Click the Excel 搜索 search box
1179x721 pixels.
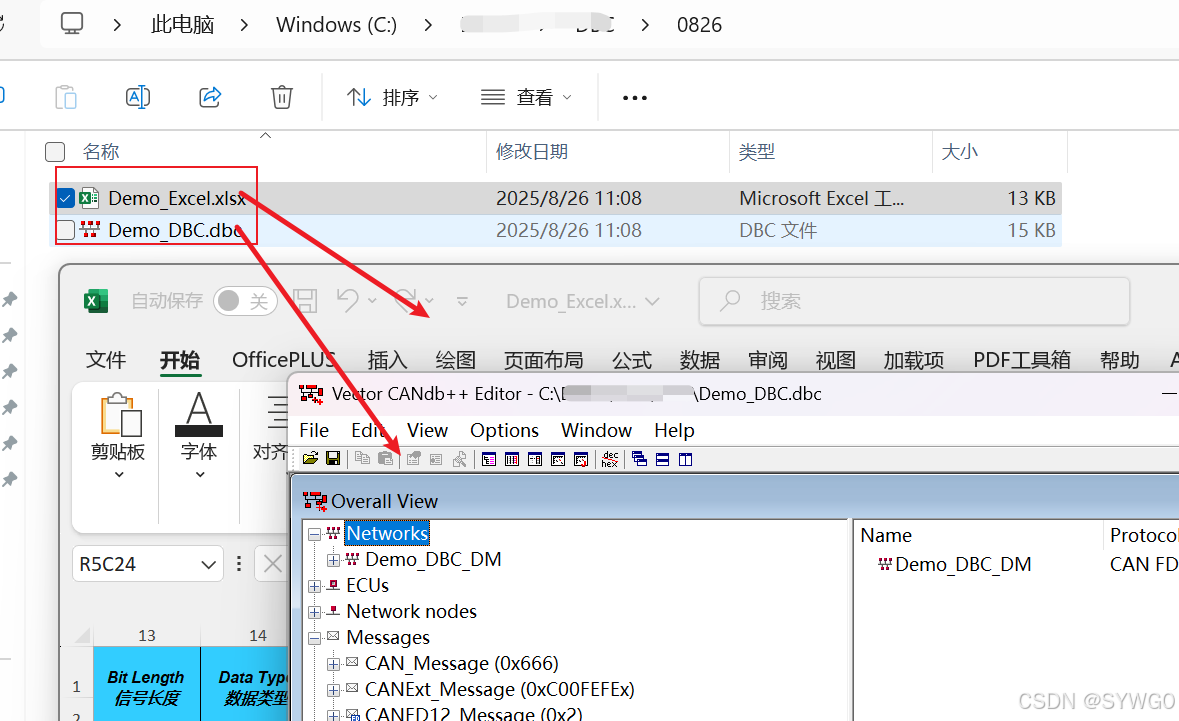pos(914,301)
